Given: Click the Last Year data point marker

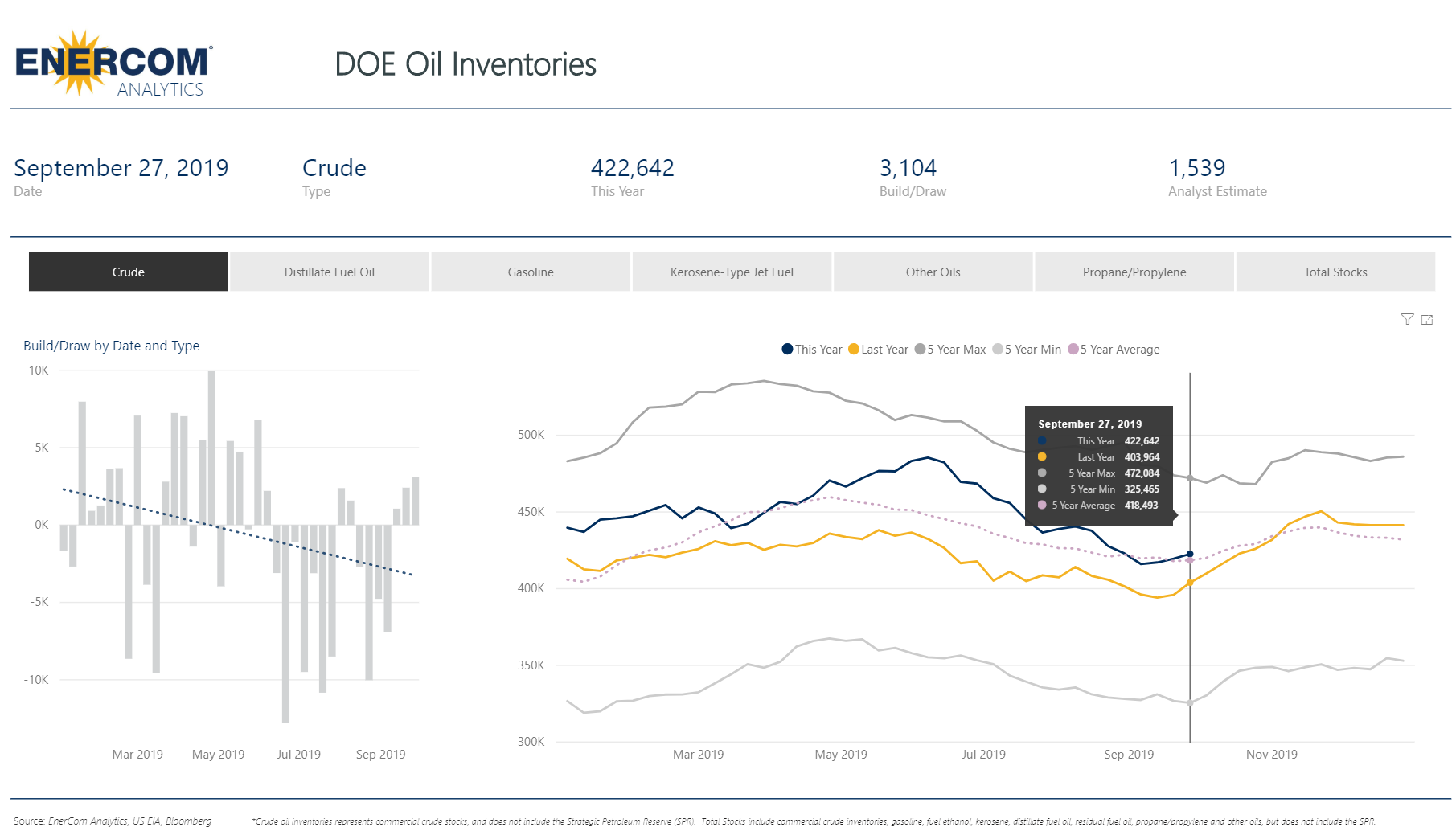Looking at the screenshot, I should [x=1190, y=583].
